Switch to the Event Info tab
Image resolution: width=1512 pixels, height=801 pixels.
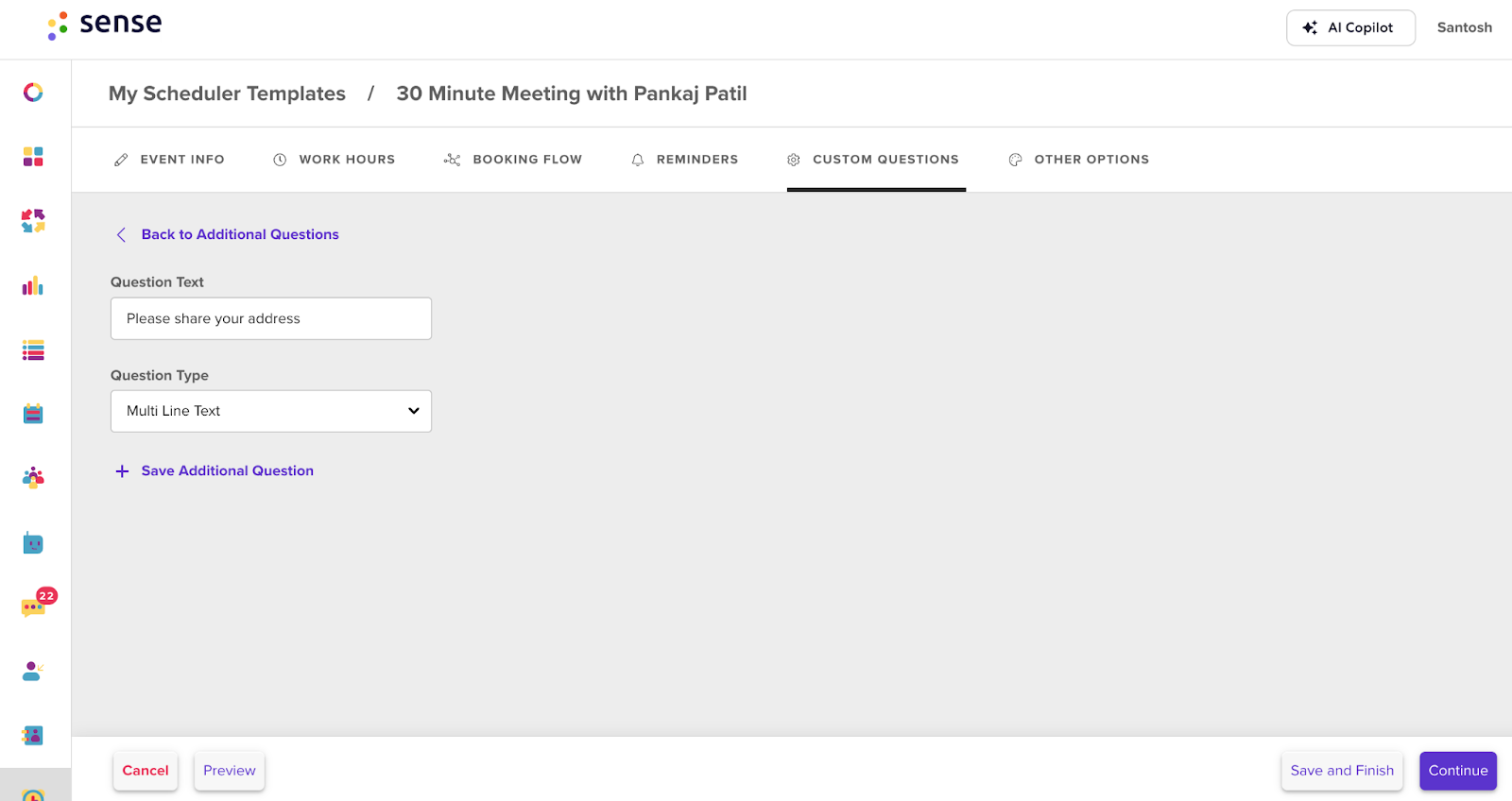pos(169,160)
